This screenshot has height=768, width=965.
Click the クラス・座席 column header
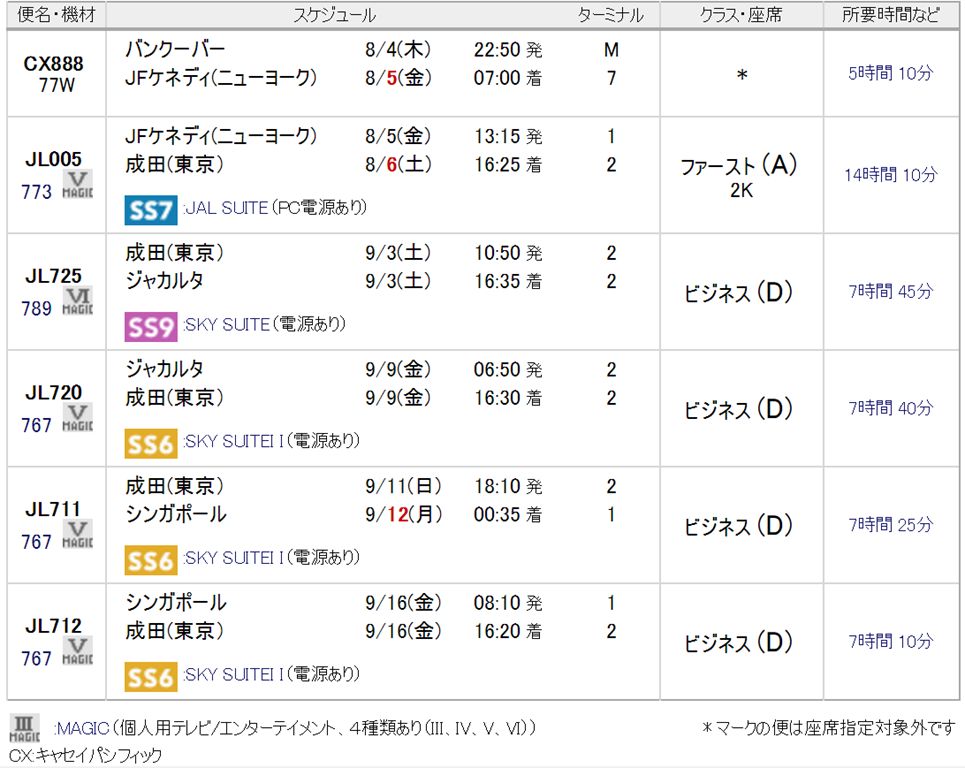741,15
